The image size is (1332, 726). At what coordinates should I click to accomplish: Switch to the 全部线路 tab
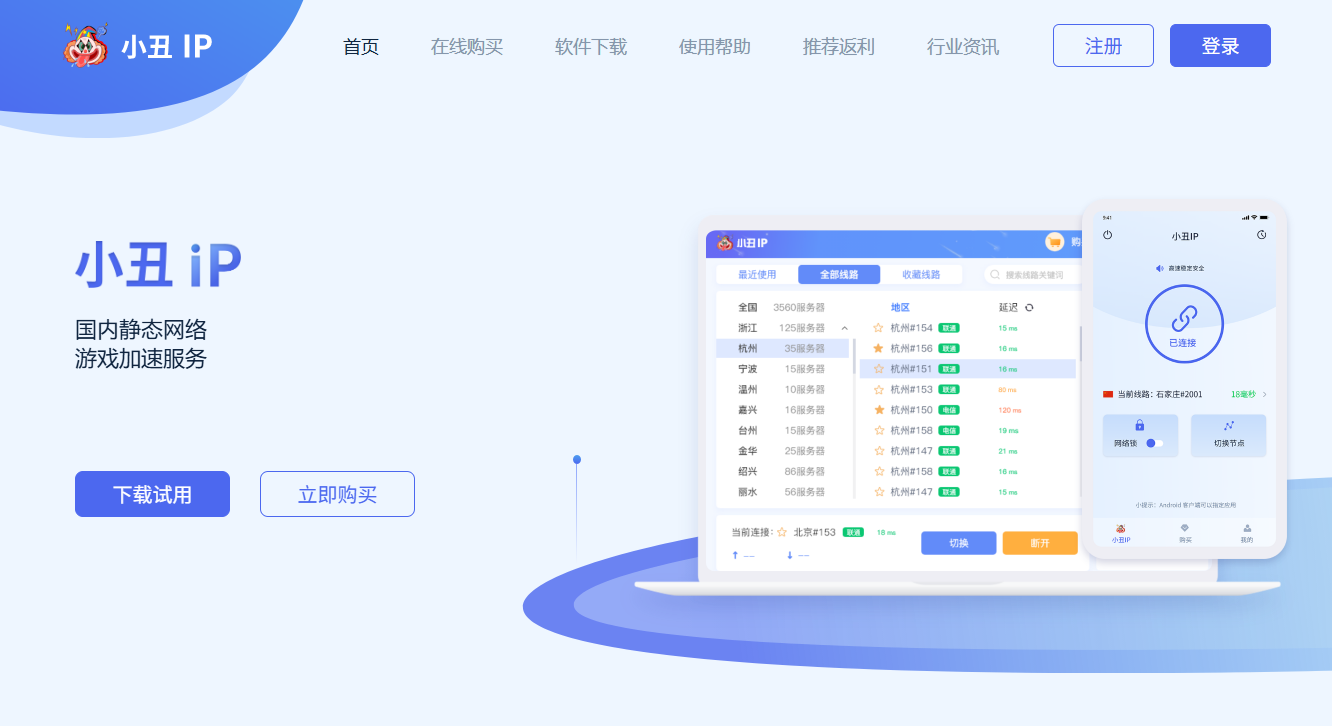(x=839, y=275)
